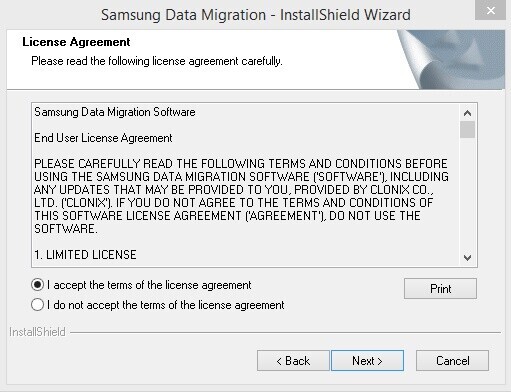Viewport: 511px width, 392px height.
Task: Select the do not accept radio button
Action: 37,305
